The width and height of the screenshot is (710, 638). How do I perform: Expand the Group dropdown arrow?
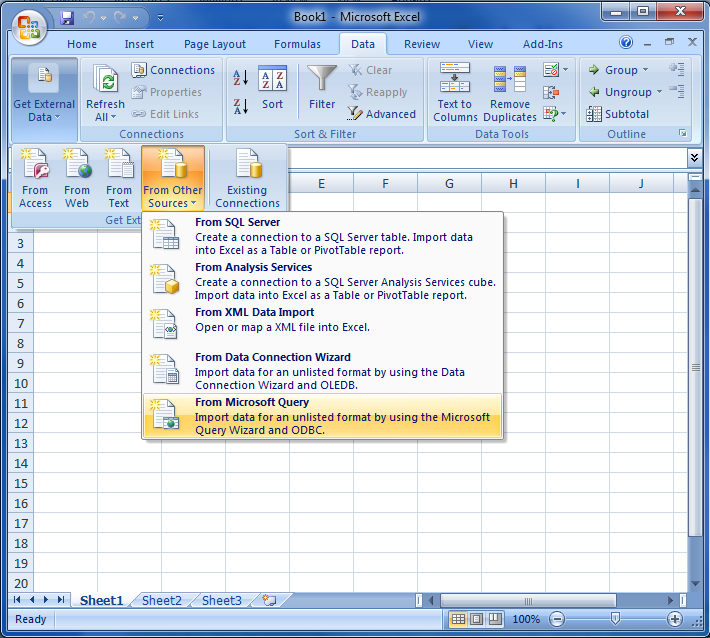click(x=645, y=70)
